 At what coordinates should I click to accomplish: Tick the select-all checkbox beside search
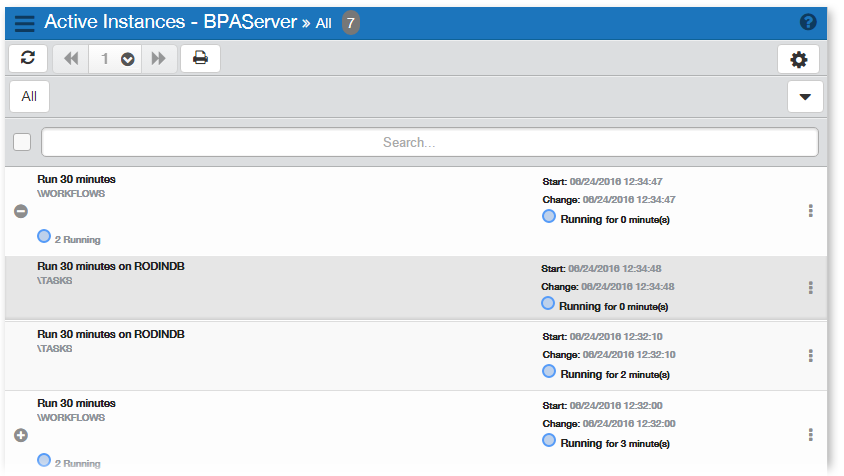(22, 142)
